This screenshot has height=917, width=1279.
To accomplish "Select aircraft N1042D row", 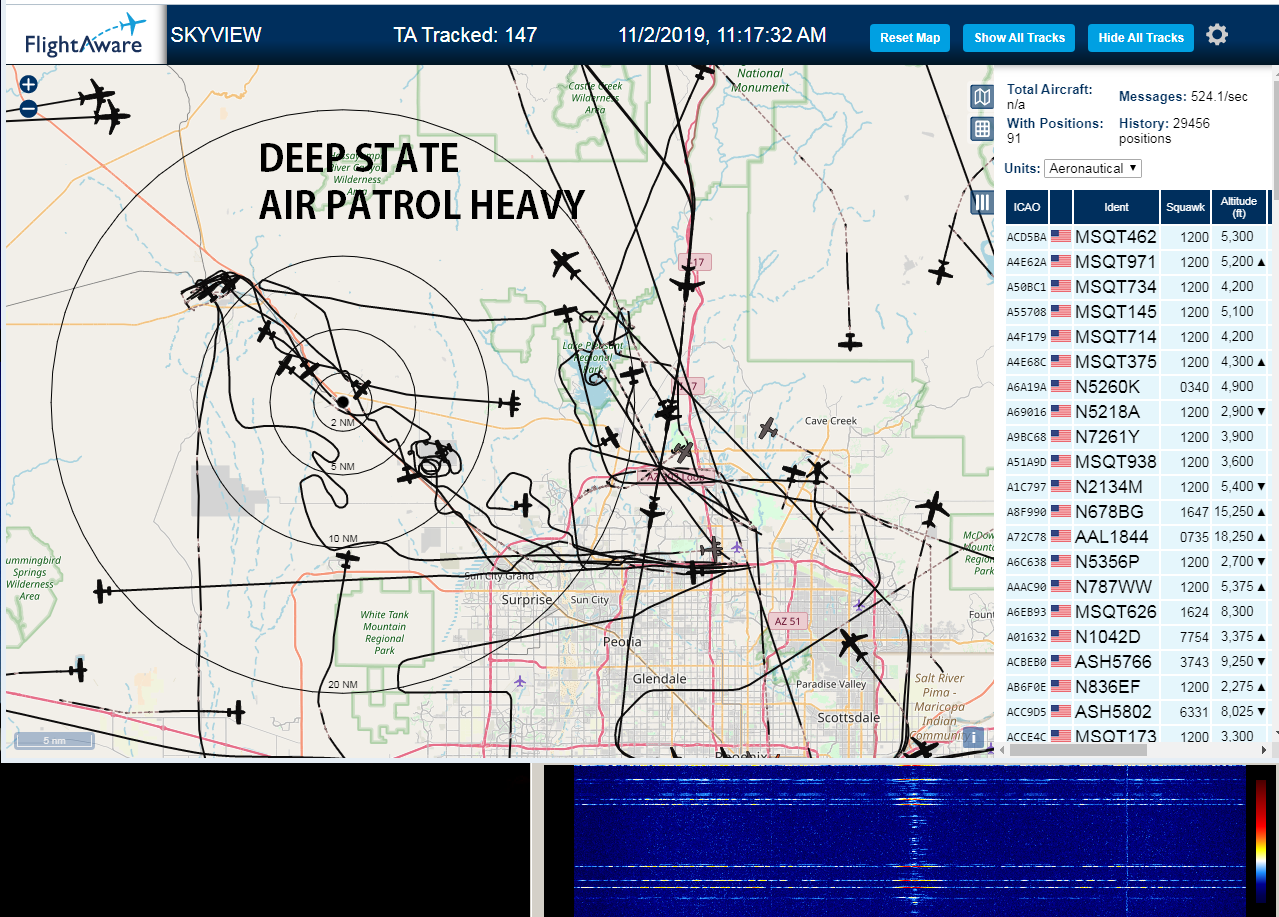I will (1137, 637).
